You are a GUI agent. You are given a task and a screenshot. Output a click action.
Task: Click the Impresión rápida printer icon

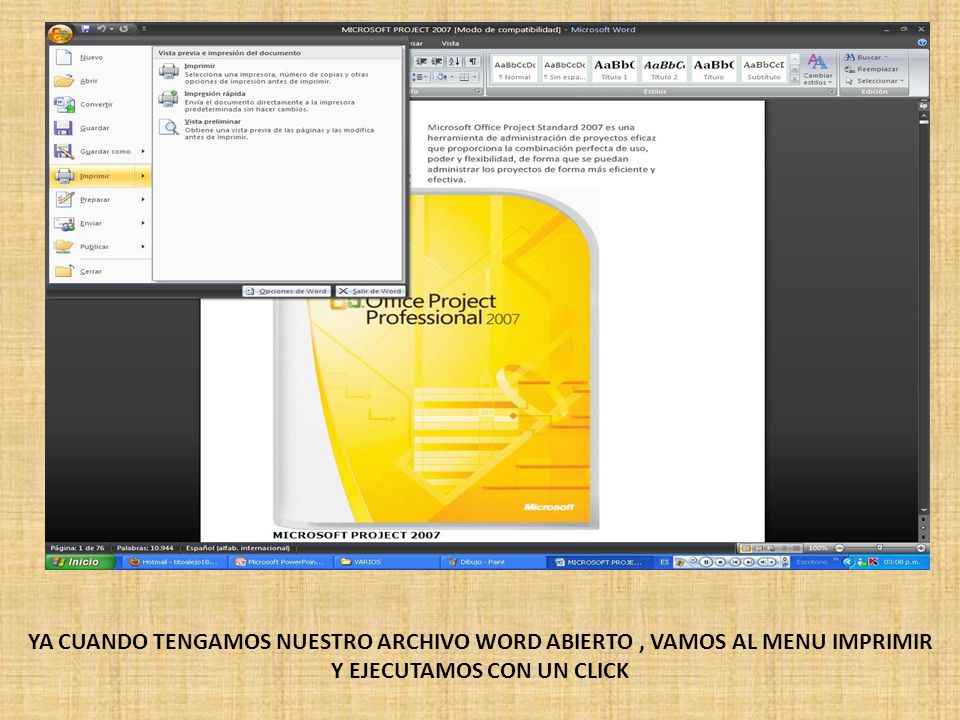169,99
